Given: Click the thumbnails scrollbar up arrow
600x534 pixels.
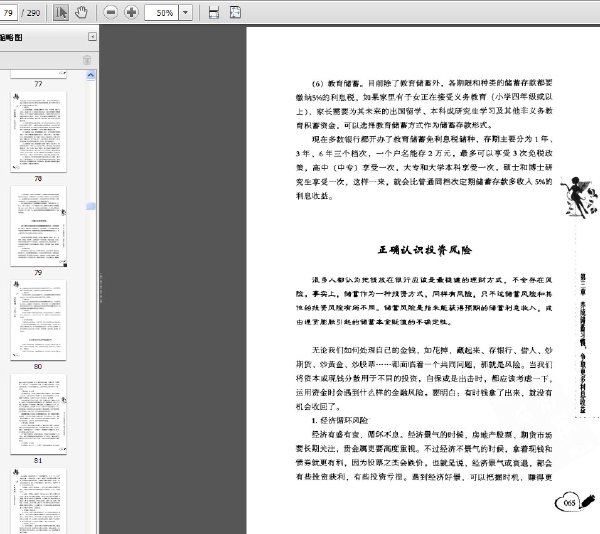Looking at the screenshot, I should click(91, 75).
